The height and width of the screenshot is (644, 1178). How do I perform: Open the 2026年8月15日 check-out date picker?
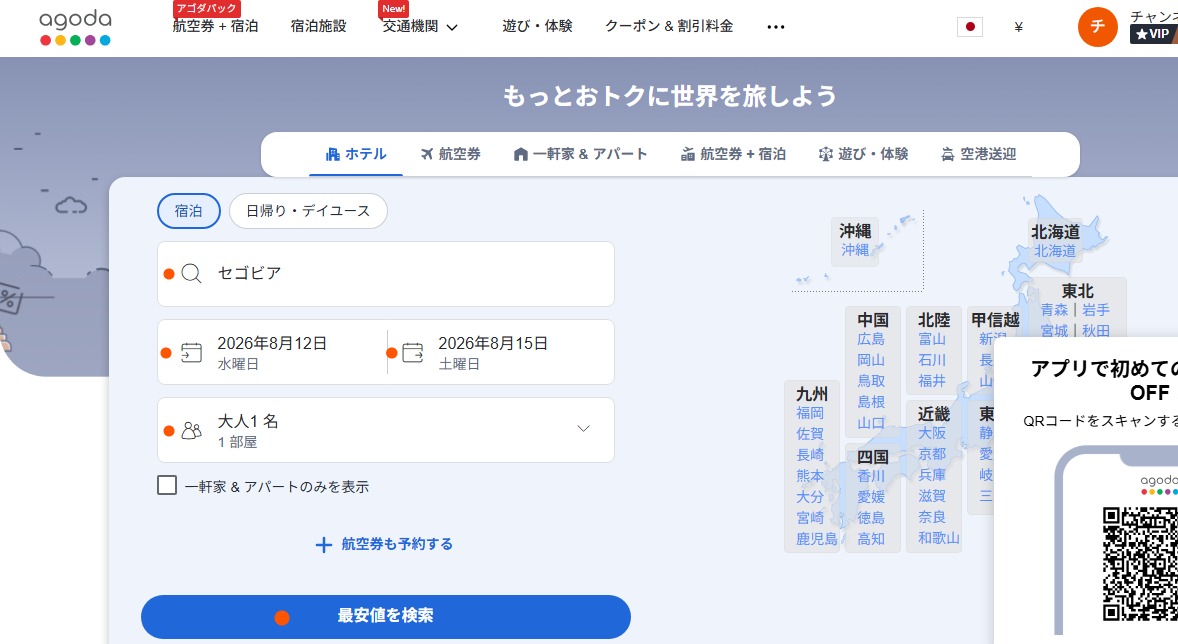(x=500, y=352)
